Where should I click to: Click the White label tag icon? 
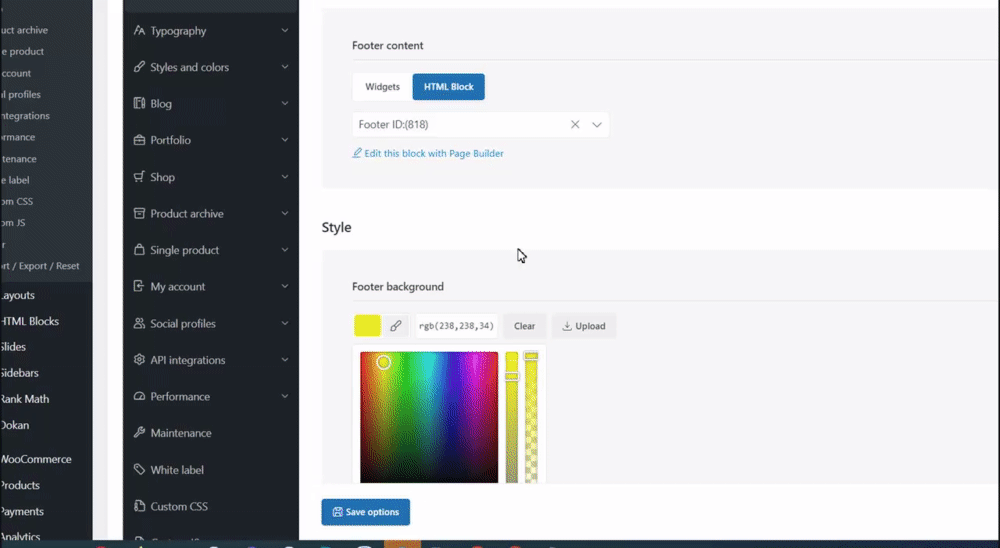[x=139, y=470]
